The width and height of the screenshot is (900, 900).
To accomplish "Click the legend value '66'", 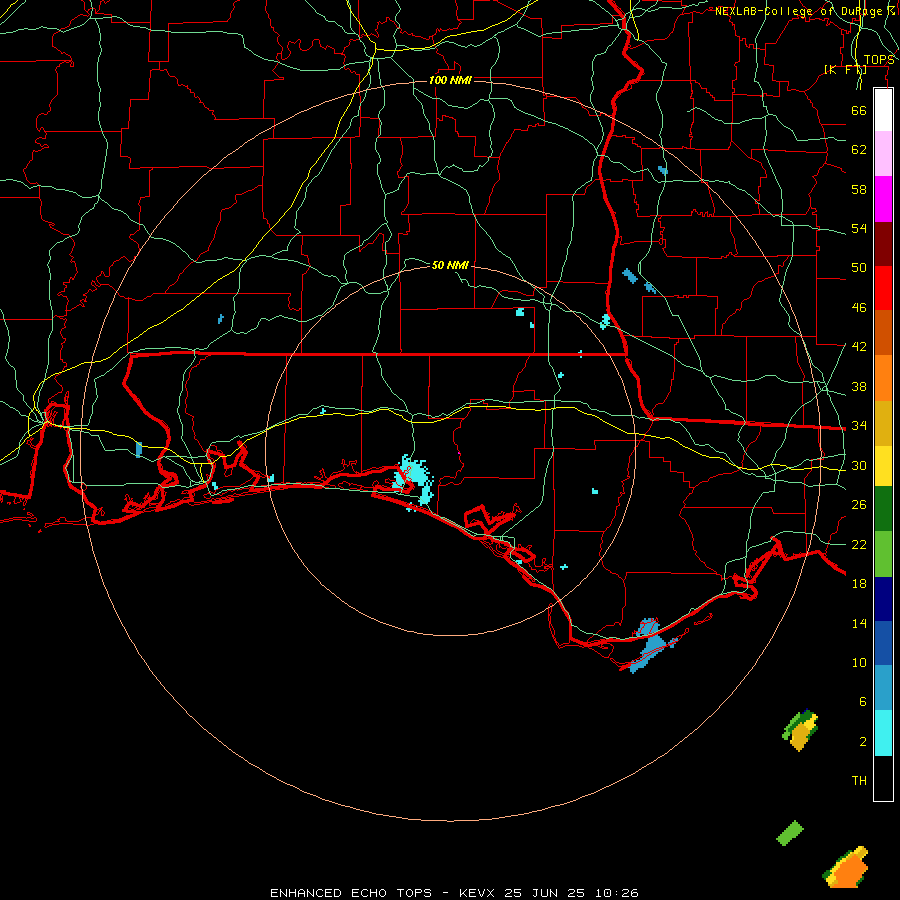I will [x=859, y=110].
